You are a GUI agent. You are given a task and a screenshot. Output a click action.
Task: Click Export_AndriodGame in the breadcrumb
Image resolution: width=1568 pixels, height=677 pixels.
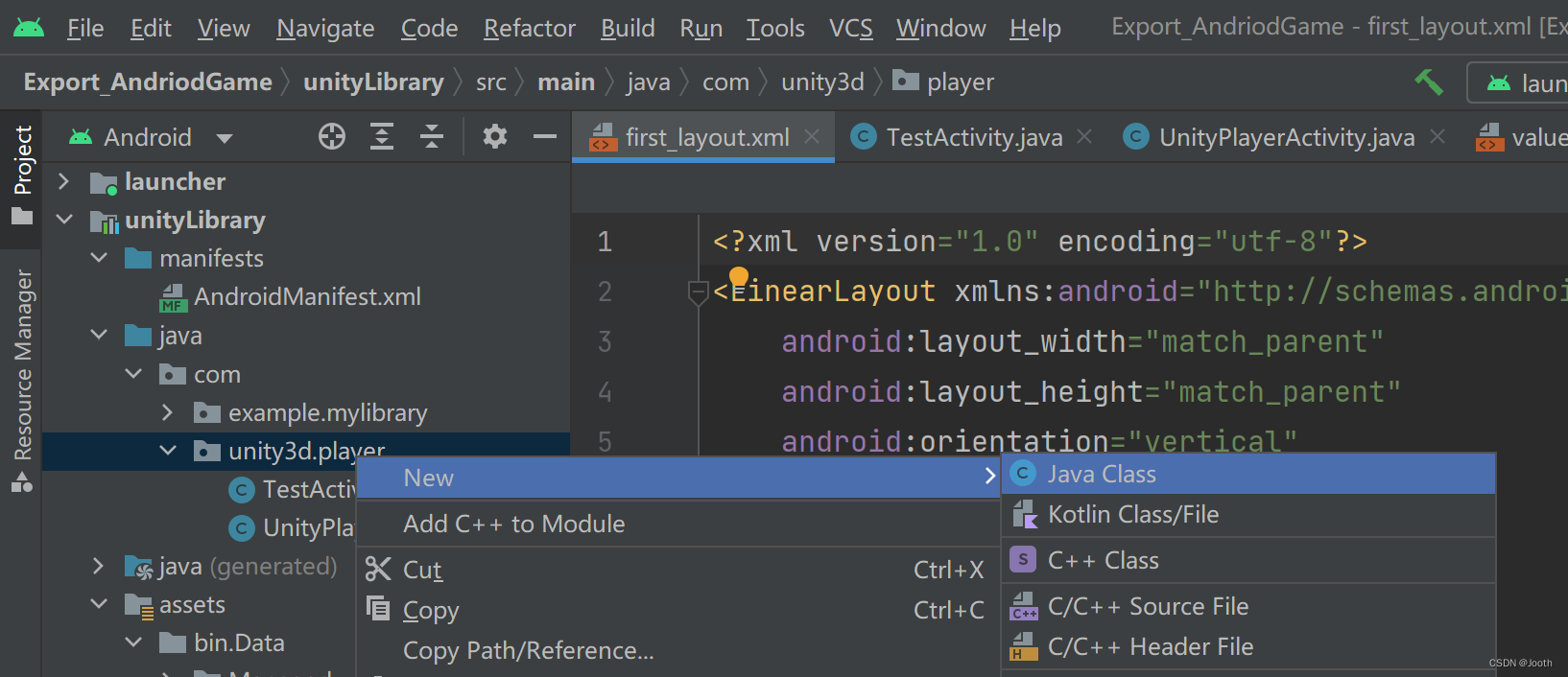point(148,82)
